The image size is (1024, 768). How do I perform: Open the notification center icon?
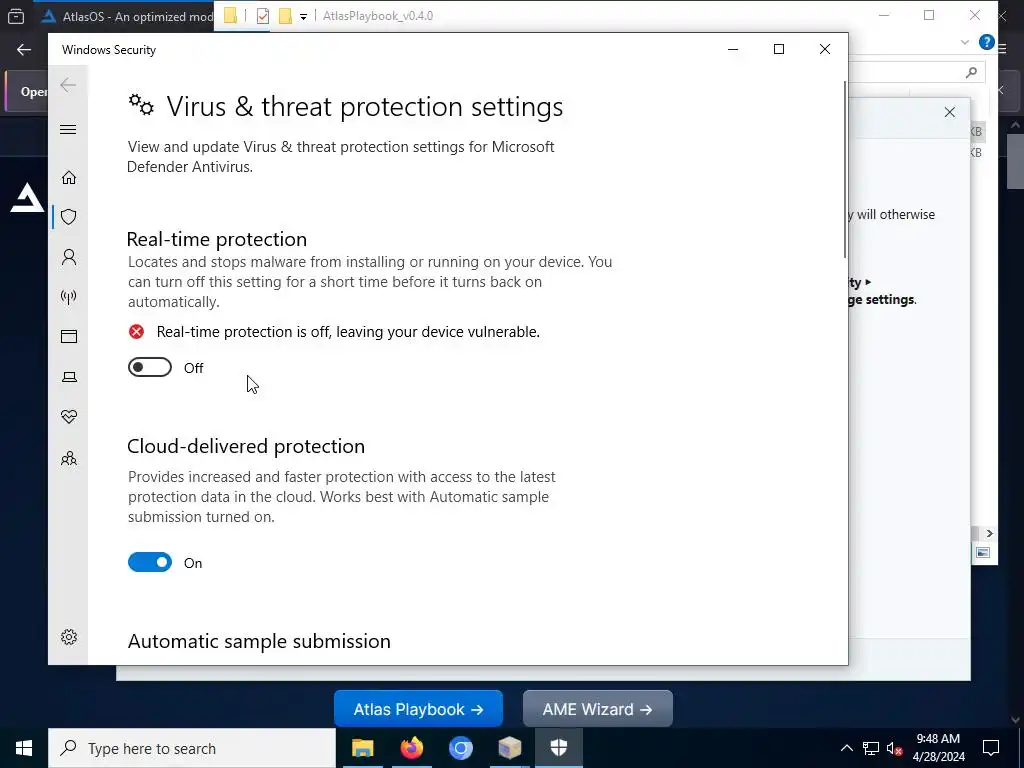click(991, 748)
